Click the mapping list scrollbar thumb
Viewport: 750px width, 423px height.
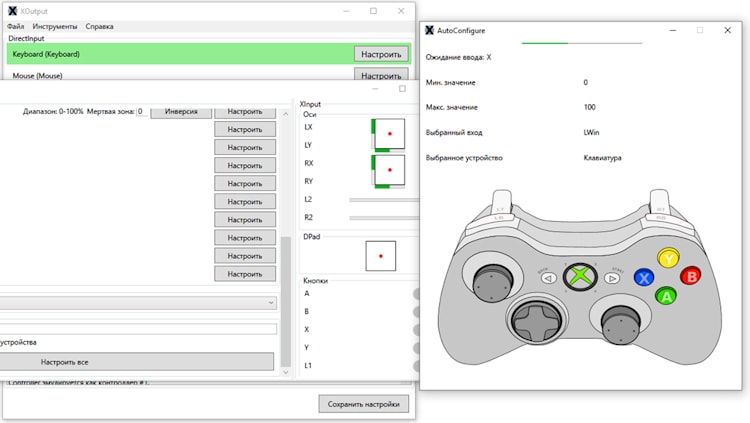[286, 301]
